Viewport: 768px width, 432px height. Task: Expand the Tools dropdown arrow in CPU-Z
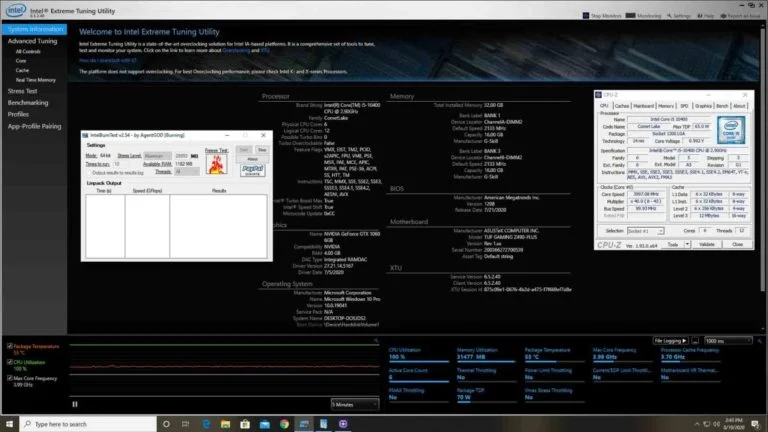coord(687,244)
